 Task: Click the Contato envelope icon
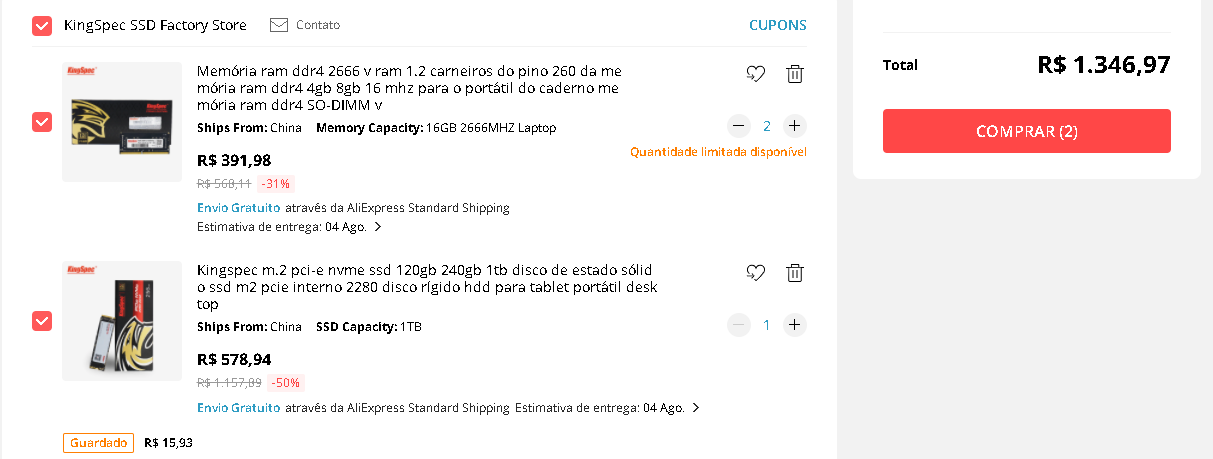pos(279,25)
